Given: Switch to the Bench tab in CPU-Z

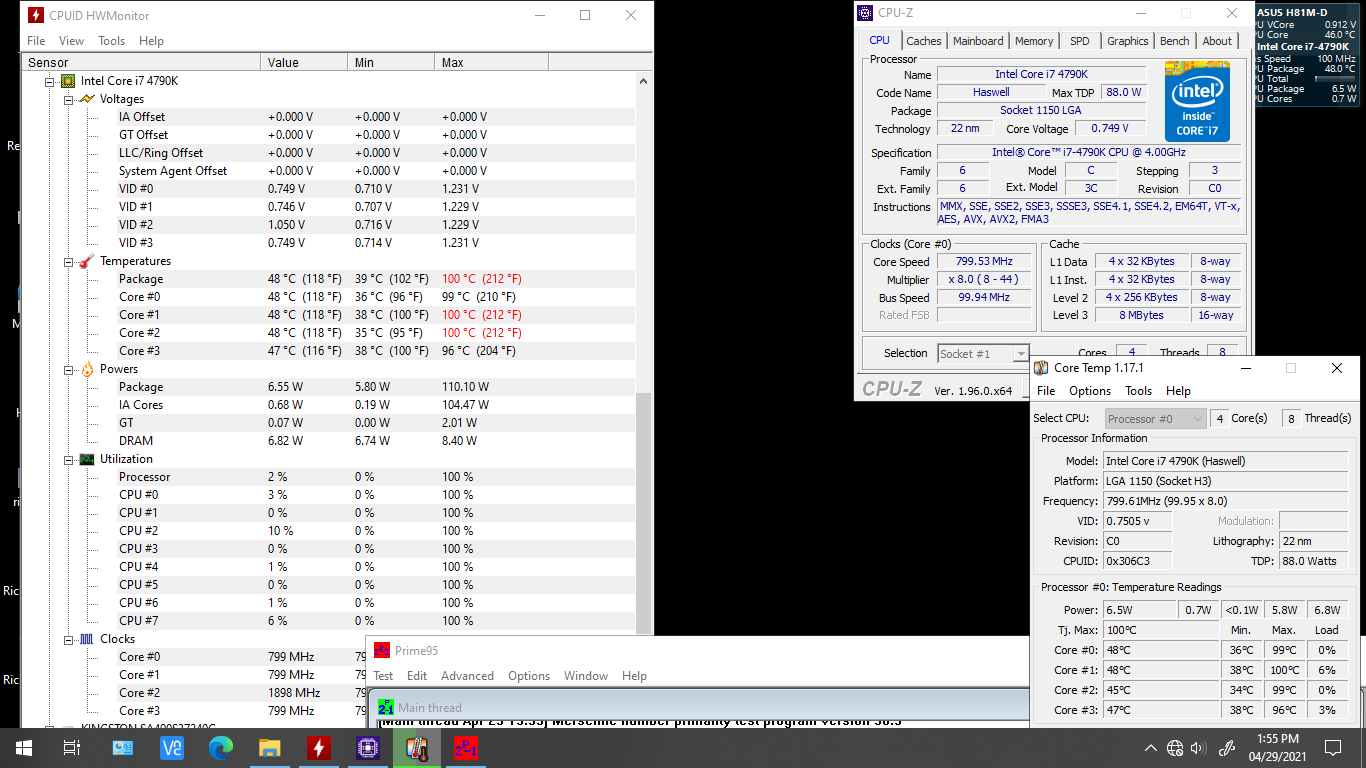Looking at the screenshot, I should 1175,41.
